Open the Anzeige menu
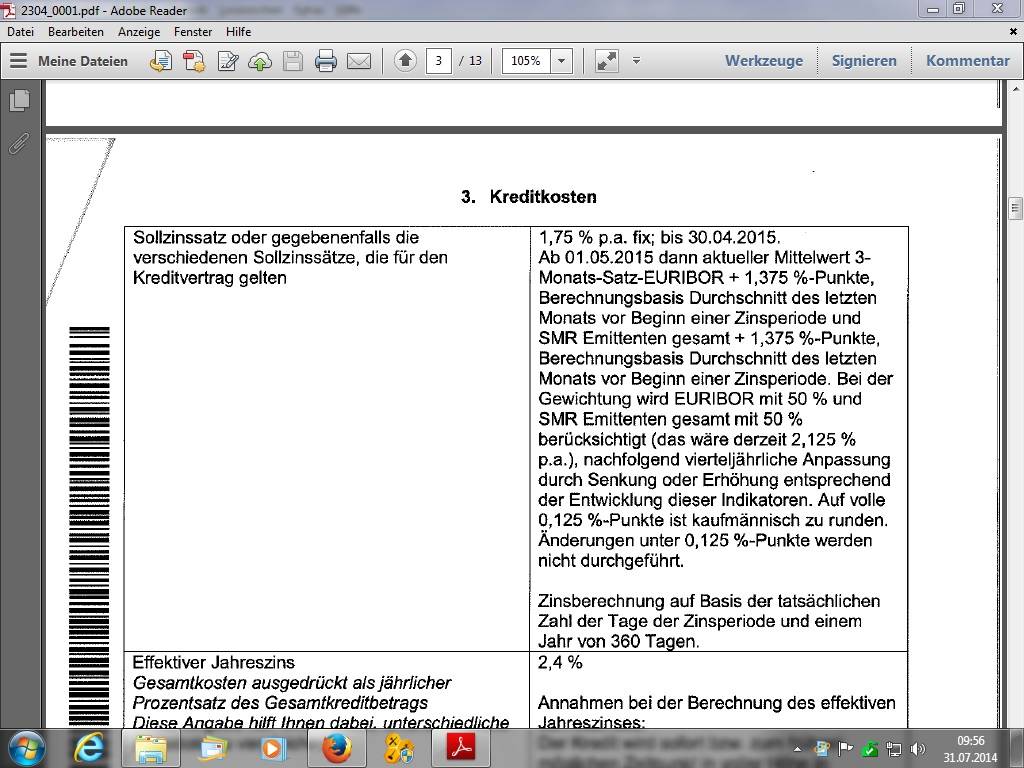Viewport: 1024px width, 768px height. [138, 32]
